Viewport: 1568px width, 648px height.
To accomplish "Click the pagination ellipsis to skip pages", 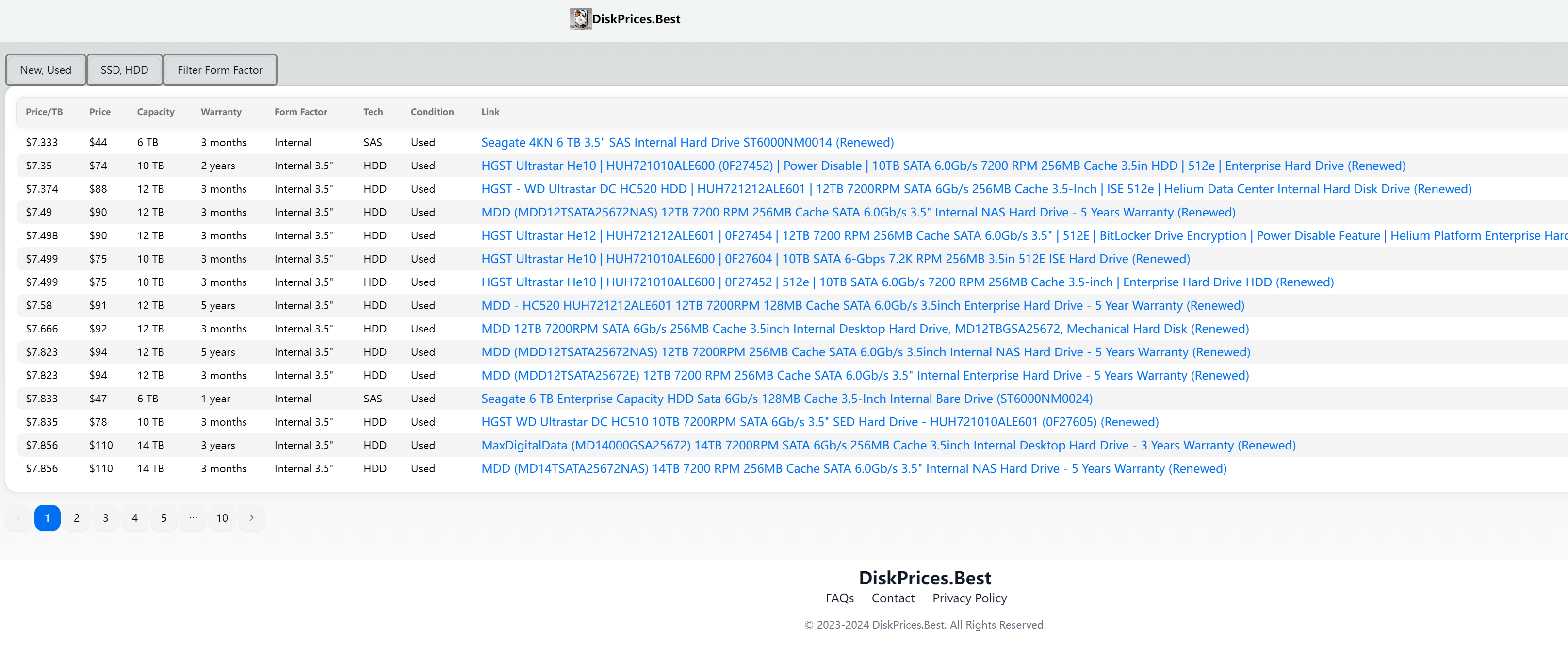I will pyautogui.click(x=193, y=517).
